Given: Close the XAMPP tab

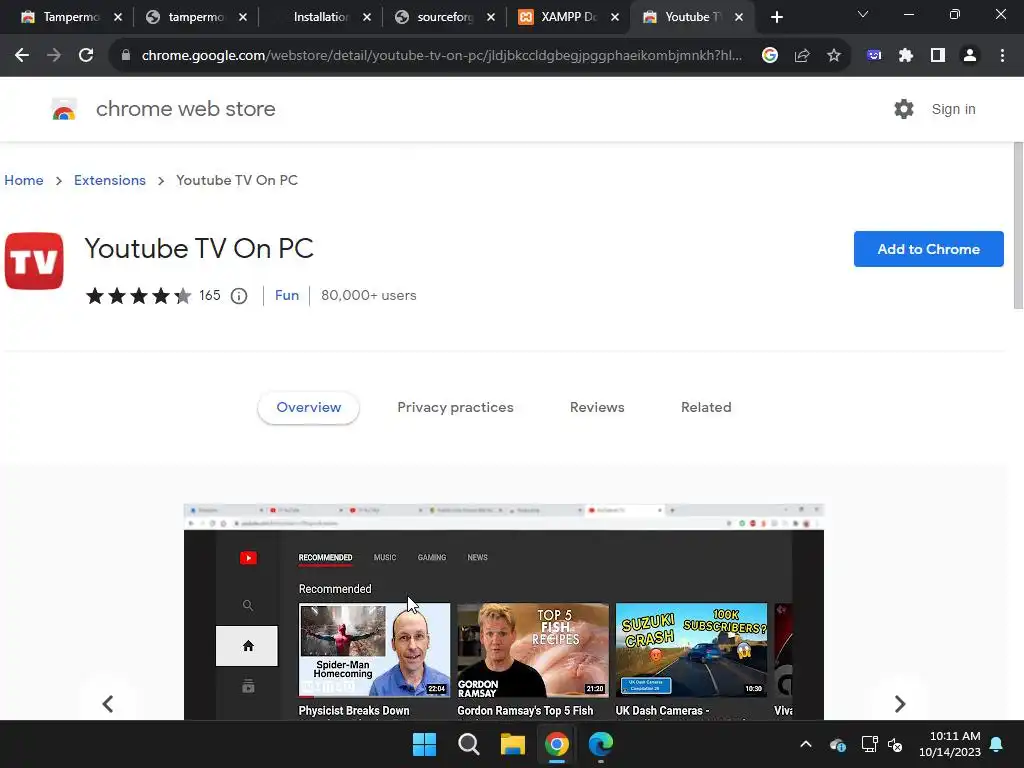Looking at the screenshot, I should pyautogui.click(x=615, y=18).
